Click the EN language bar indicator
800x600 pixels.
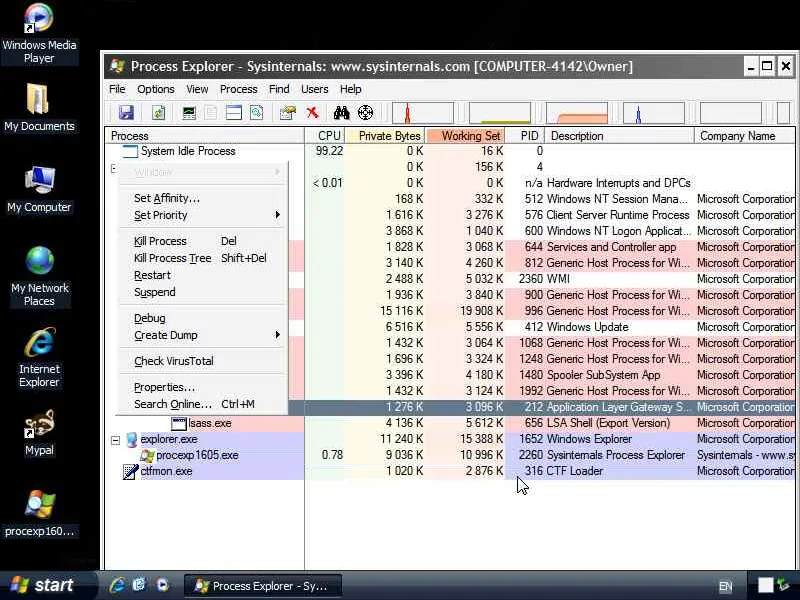[x=726, y=586]
